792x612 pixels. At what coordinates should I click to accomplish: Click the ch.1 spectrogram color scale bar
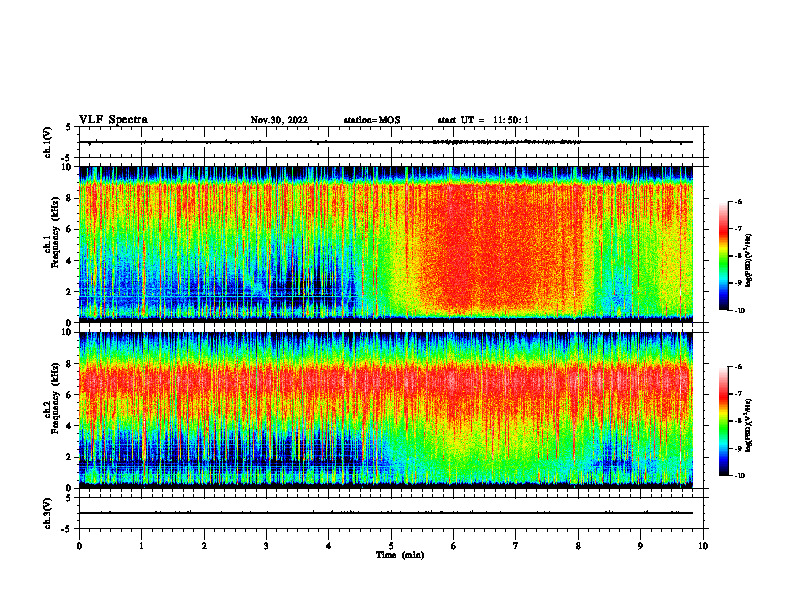[723, 256]
